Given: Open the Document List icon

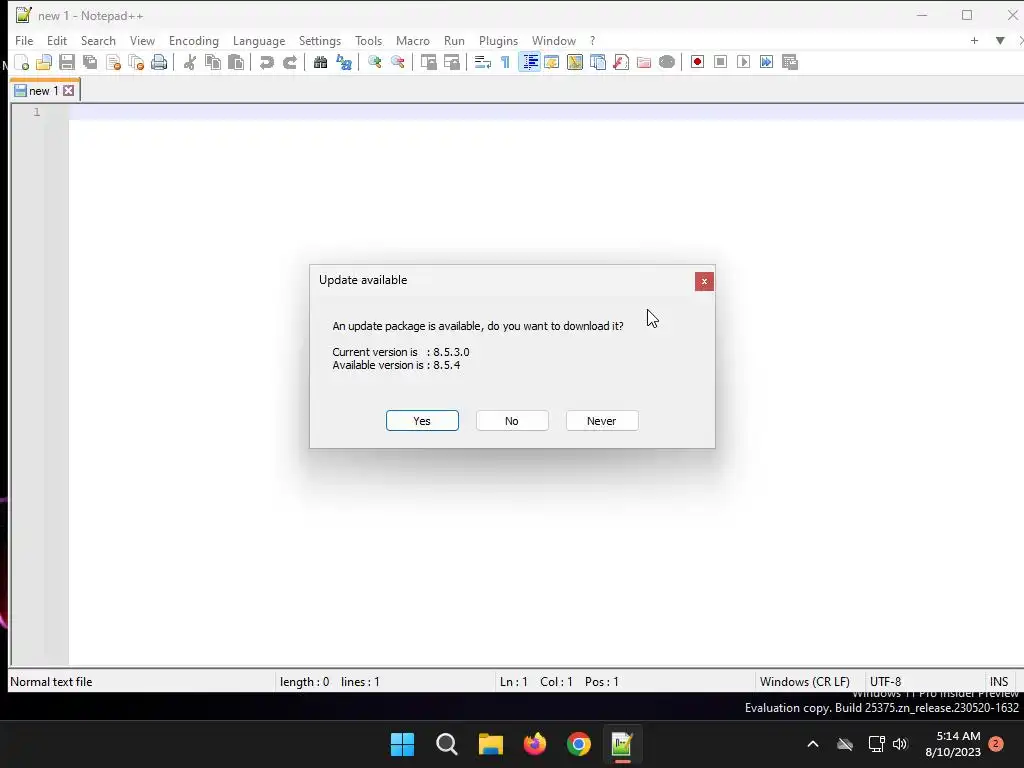Looking at the screenshot, I should coord(598,62).
